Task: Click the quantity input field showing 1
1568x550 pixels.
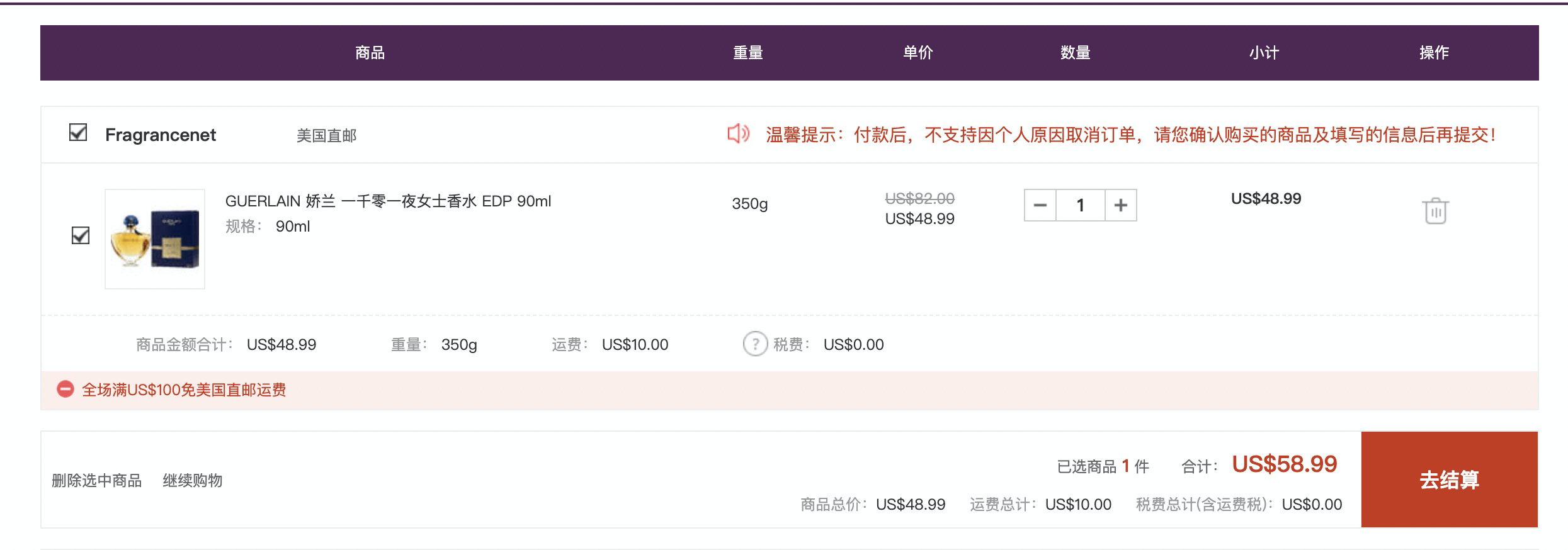Action: [1081, 205]
